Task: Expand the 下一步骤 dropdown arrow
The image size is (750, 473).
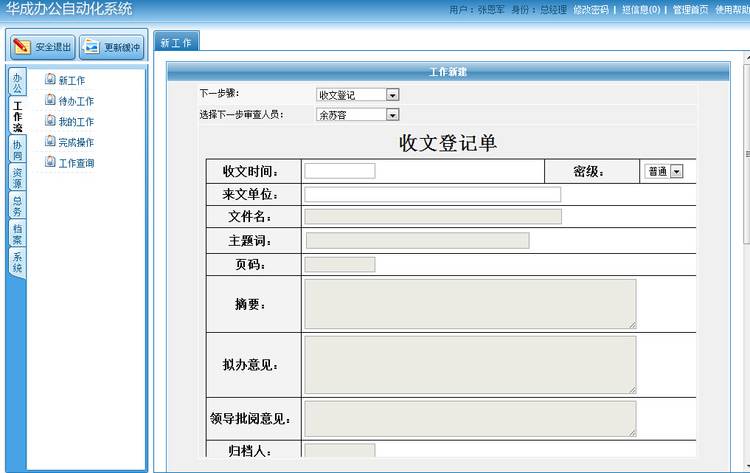Action: pyautogui.click(x=392, y=95)
